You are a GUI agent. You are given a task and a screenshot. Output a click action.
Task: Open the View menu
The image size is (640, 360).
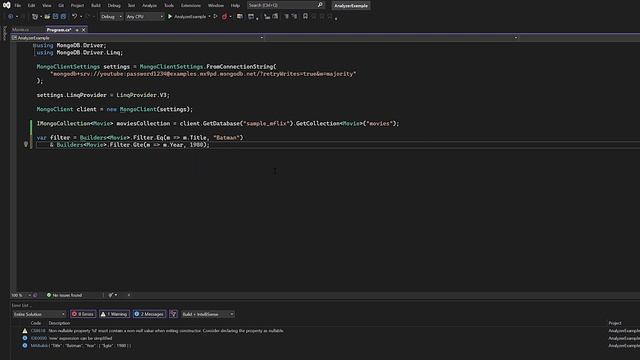pos(47,5)
